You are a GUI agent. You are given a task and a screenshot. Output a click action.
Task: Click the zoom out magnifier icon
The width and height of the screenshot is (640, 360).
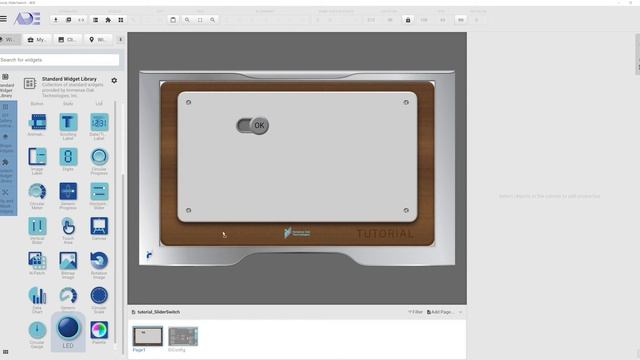[x=213, y=20]
